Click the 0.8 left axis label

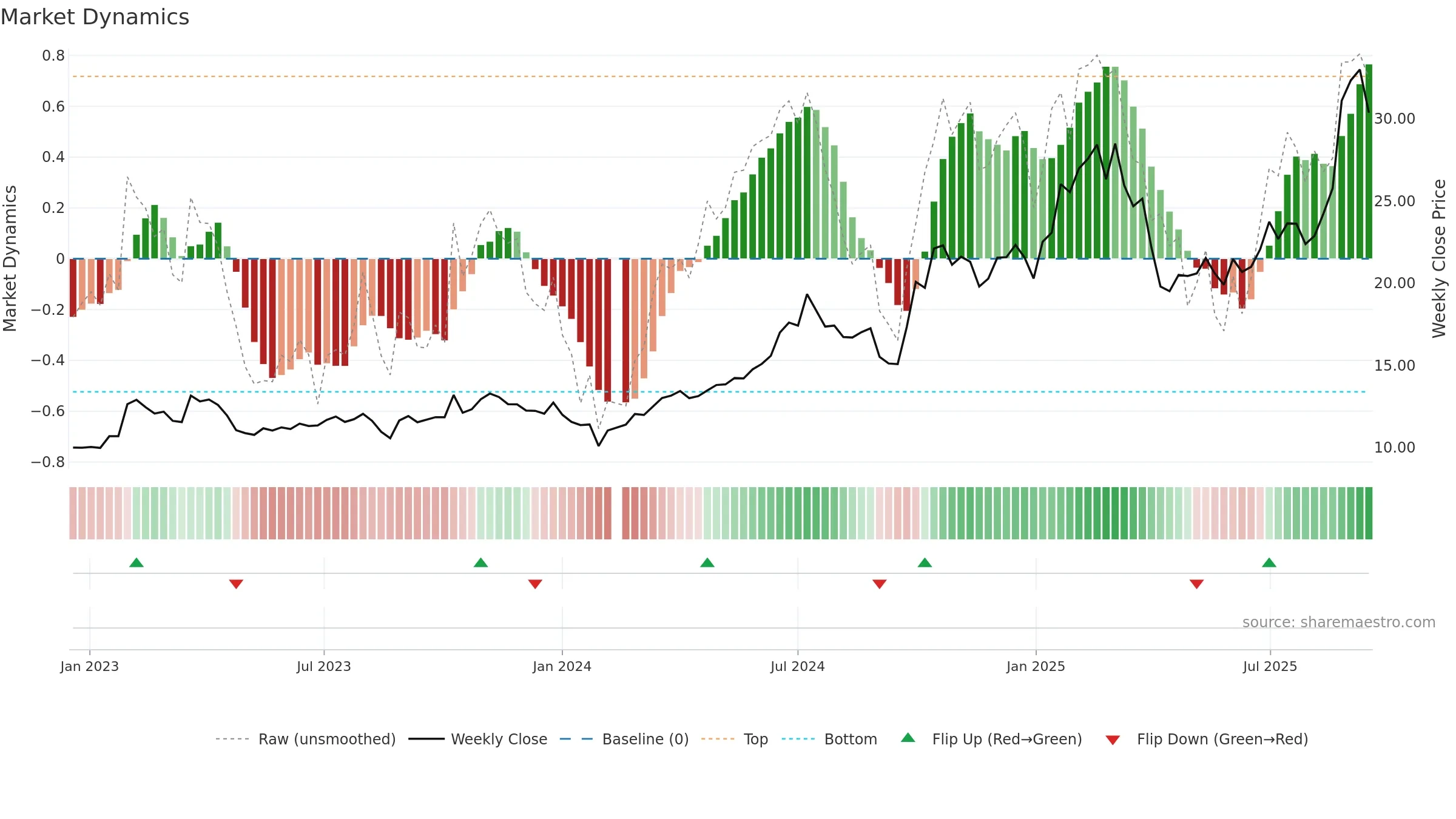point(53,56)
